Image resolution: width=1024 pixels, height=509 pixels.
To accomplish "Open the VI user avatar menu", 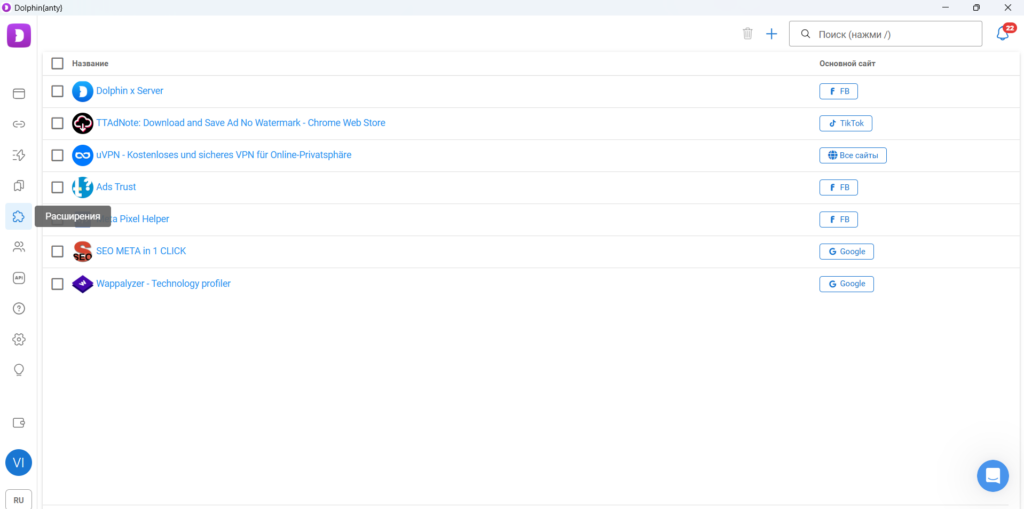I will point(18,462).
